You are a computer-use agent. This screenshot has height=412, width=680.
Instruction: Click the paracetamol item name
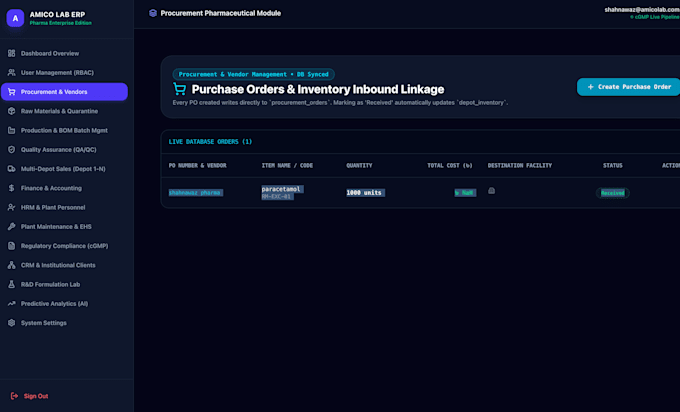point(281,189)
